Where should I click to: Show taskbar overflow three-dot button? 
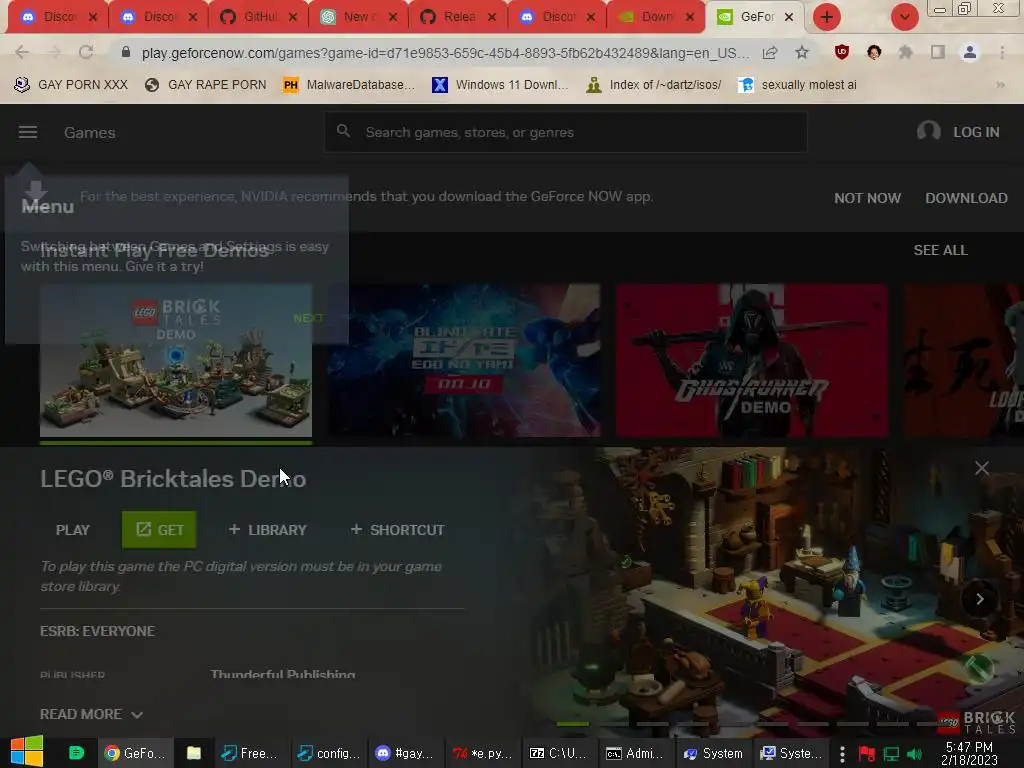tap(842, 754)
